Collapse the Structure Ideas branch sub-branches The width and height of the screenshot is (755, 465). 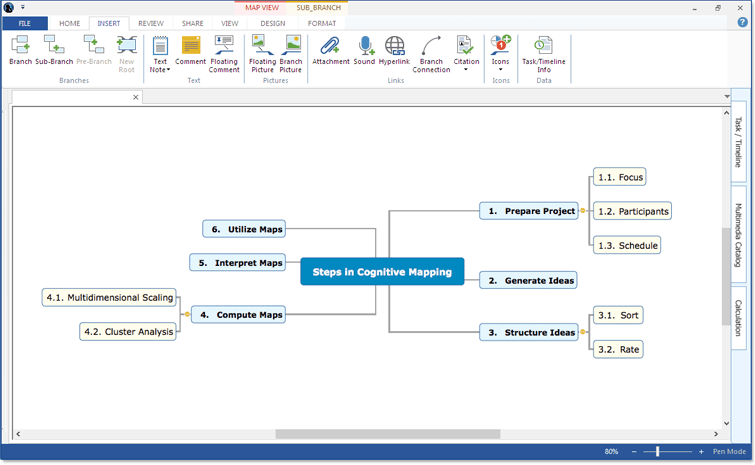point(585,333)
